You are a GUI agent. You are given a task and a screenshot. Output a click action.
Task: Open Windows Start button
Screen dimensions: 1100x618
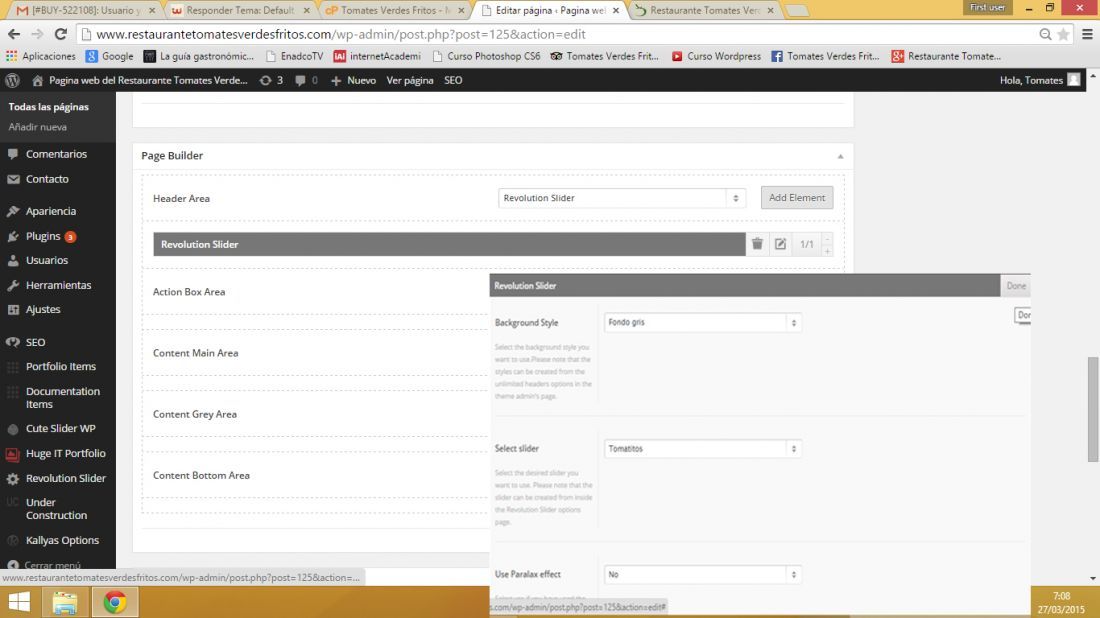(x=19, y=602)
